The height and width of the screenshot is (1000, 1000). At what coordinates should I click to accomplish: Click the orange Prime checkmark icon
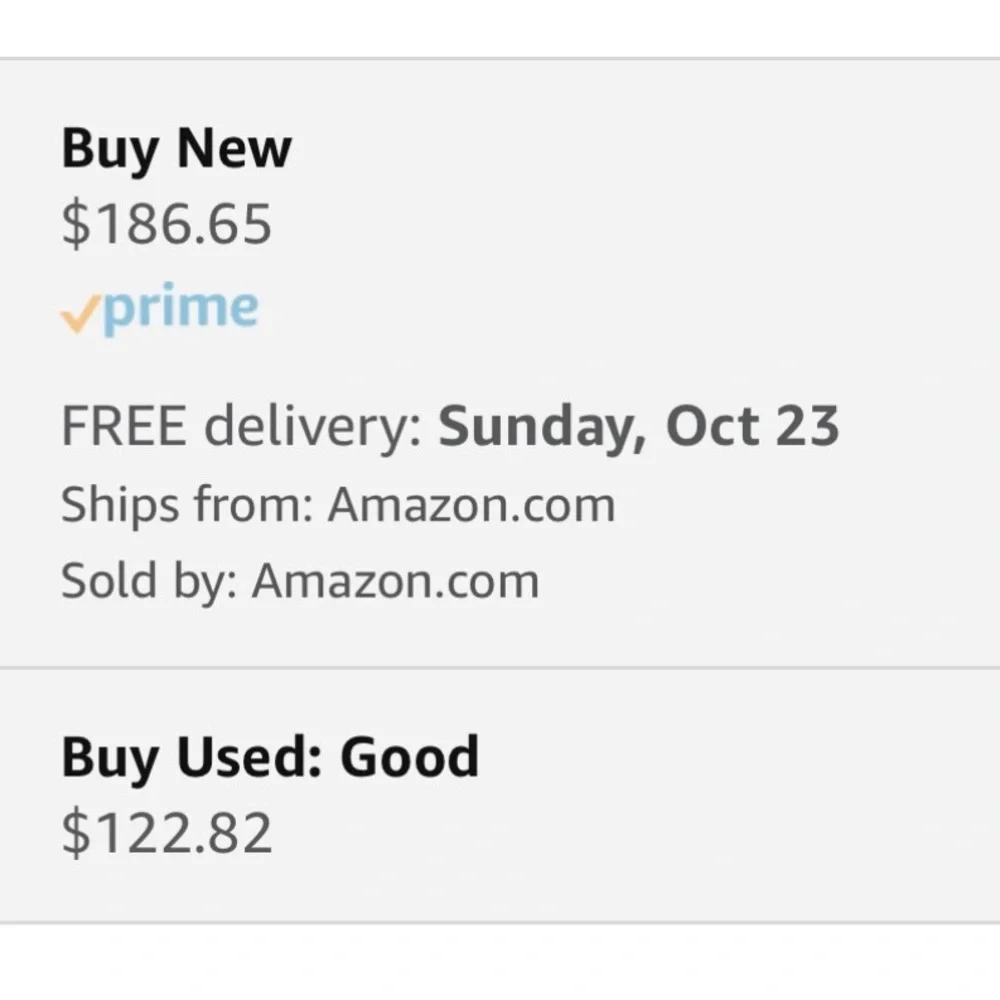pos(80,313)
